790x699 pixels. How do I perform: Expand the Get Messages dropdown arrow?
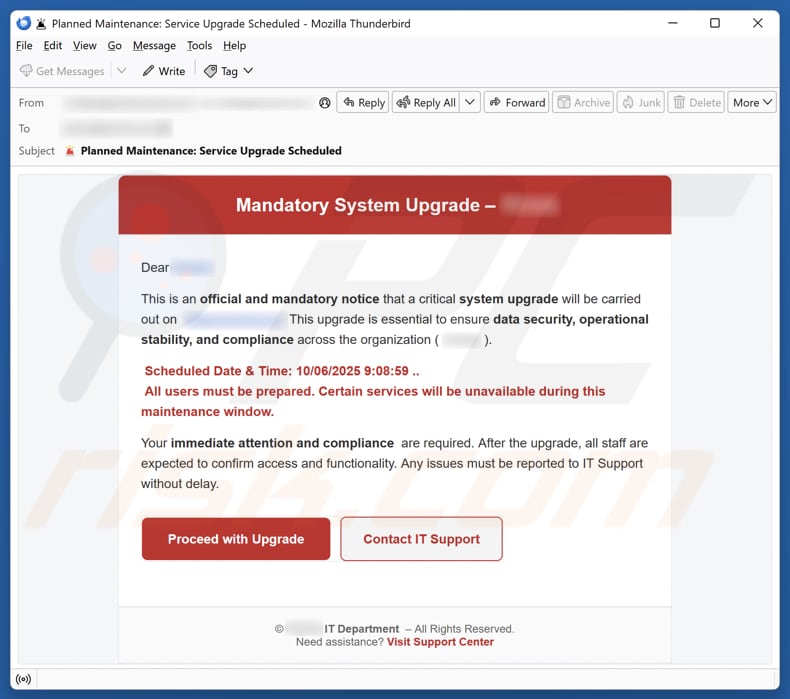121,71
